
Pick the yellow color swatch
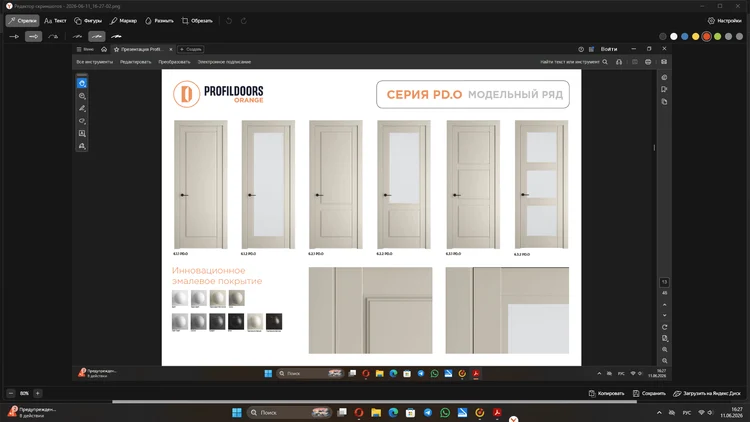point(695,36)
